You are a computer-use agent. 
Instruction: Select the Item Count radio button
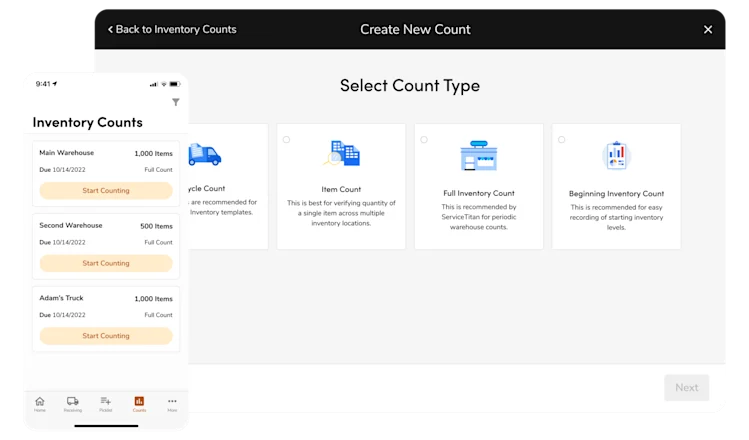coord(286,140)
